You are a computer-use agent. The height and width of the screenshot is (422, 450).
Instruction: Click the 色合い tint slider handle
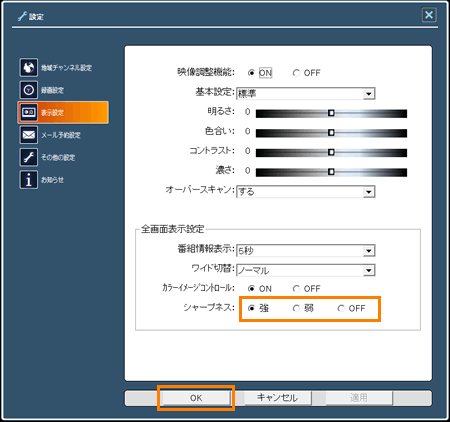(x=331, y=133)
